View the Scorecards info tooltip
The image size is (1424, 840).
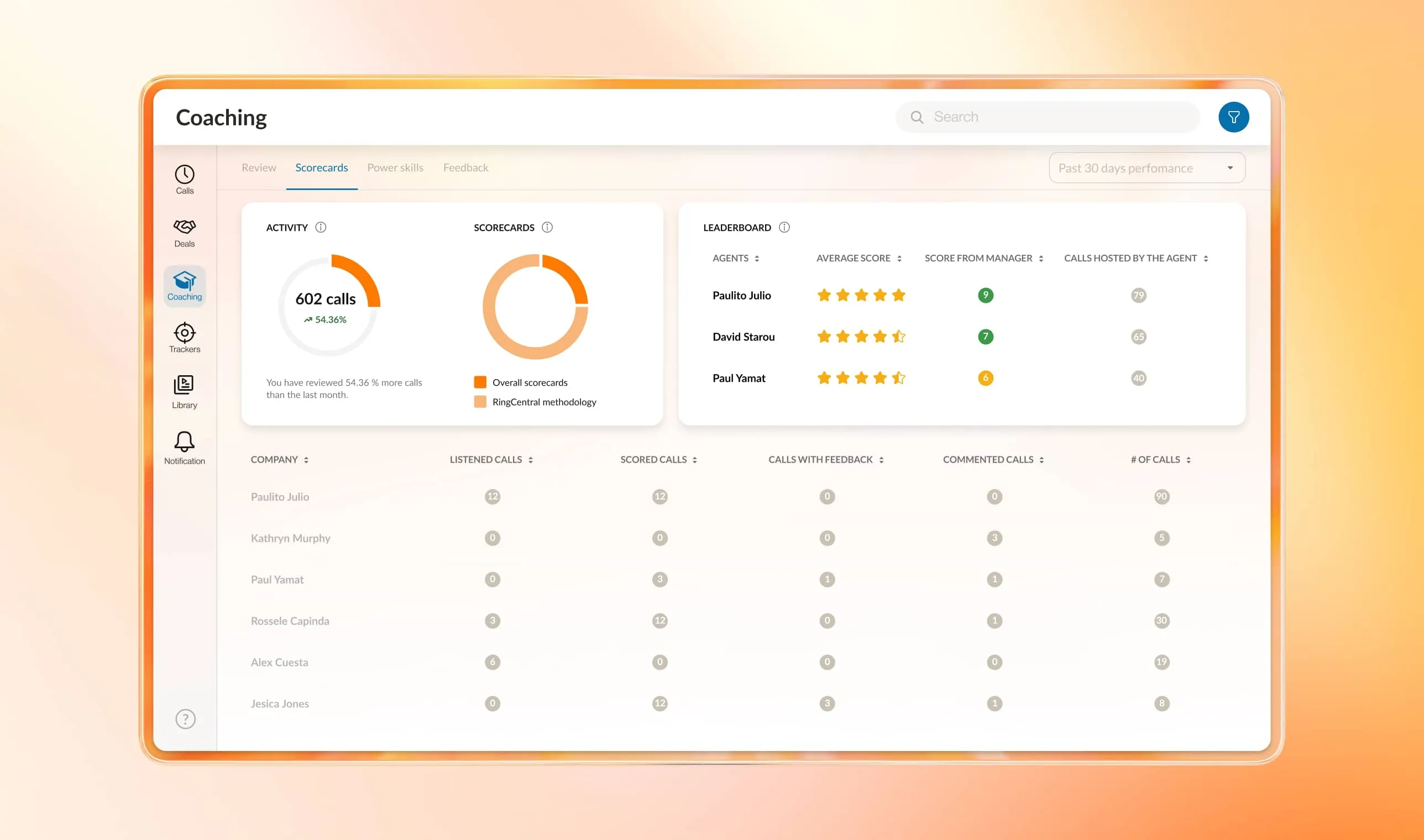pos(546,227)
